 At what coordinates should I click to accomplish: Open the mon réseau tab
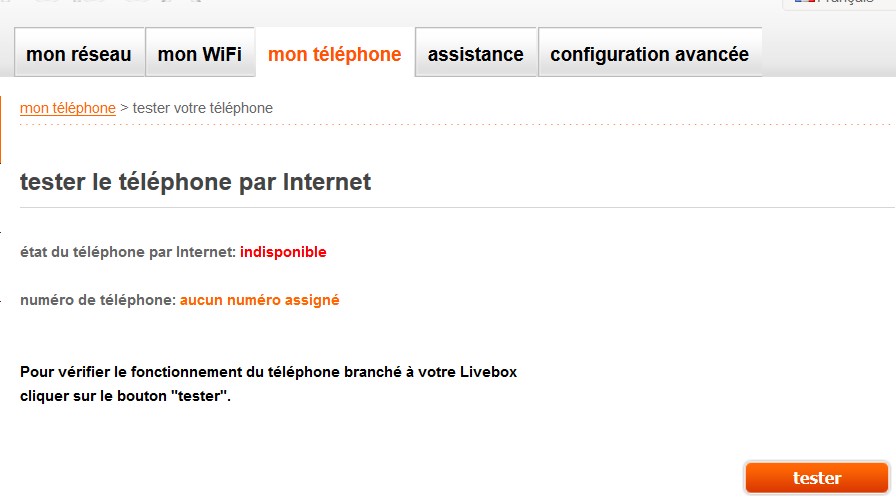click(x=79, y=54)
